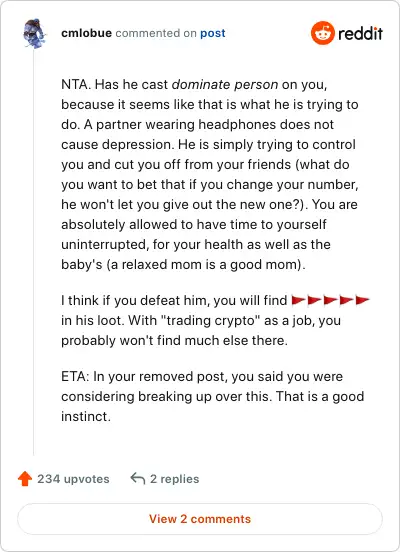Open the "2 replies" label
Image resolution: width=400 pixels, height=552 pixels.
[174, 479]
